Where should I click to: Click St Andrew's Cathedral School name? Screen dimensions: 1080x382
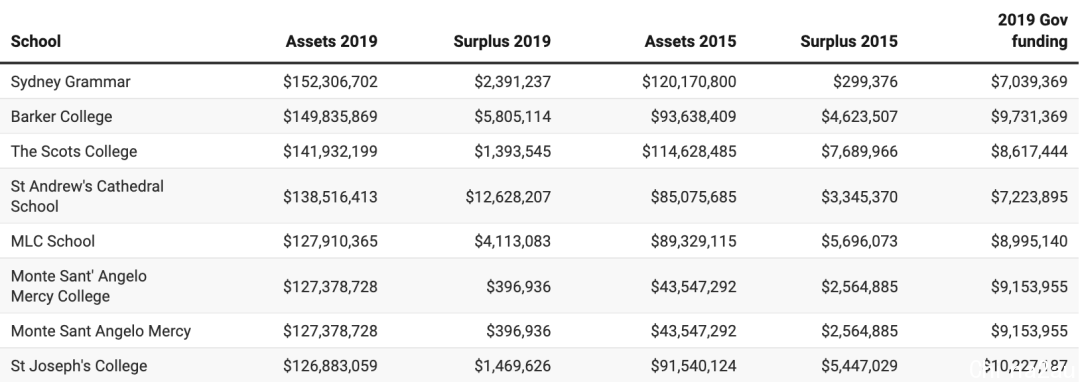coord(87,196)
